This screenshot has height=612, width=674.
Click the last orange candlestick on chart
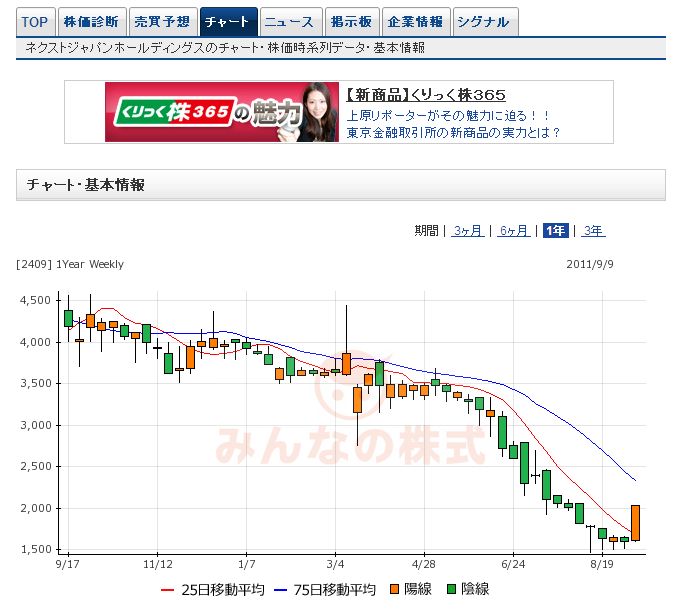click(635, 522)
